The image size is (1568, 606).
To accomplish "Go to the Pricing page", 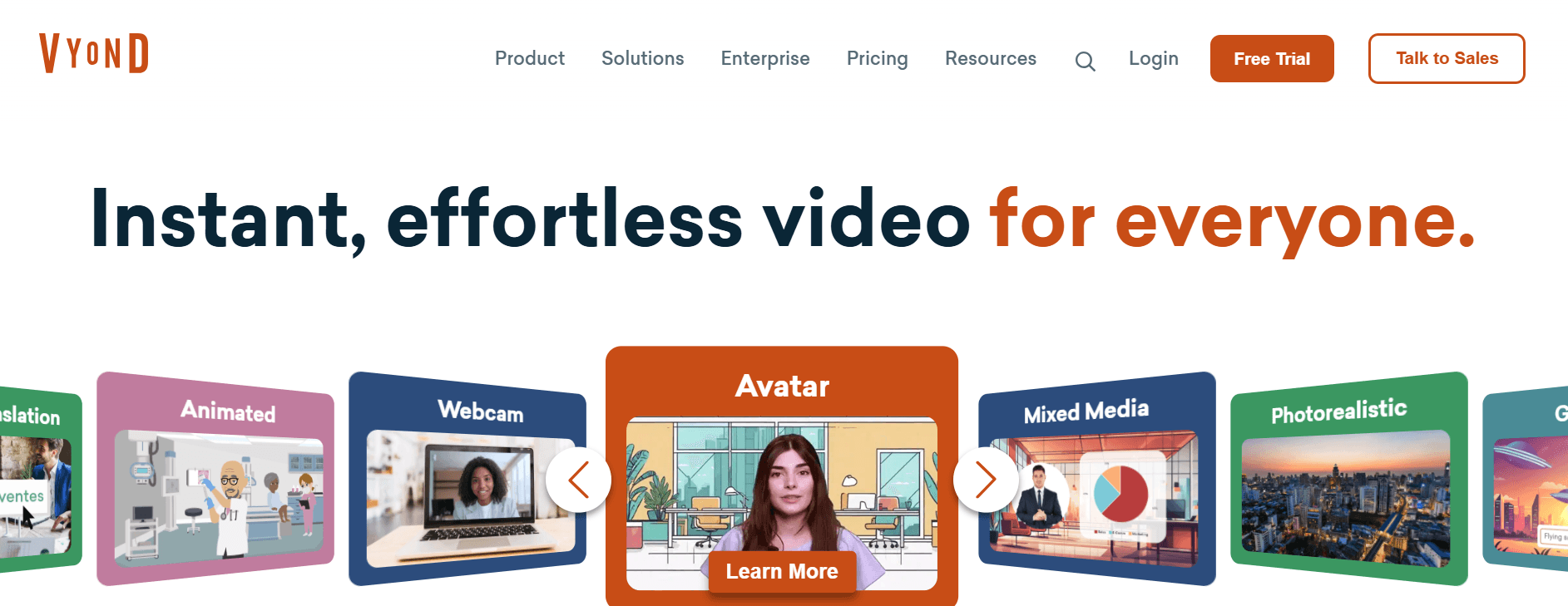I will tap(877, 58).
